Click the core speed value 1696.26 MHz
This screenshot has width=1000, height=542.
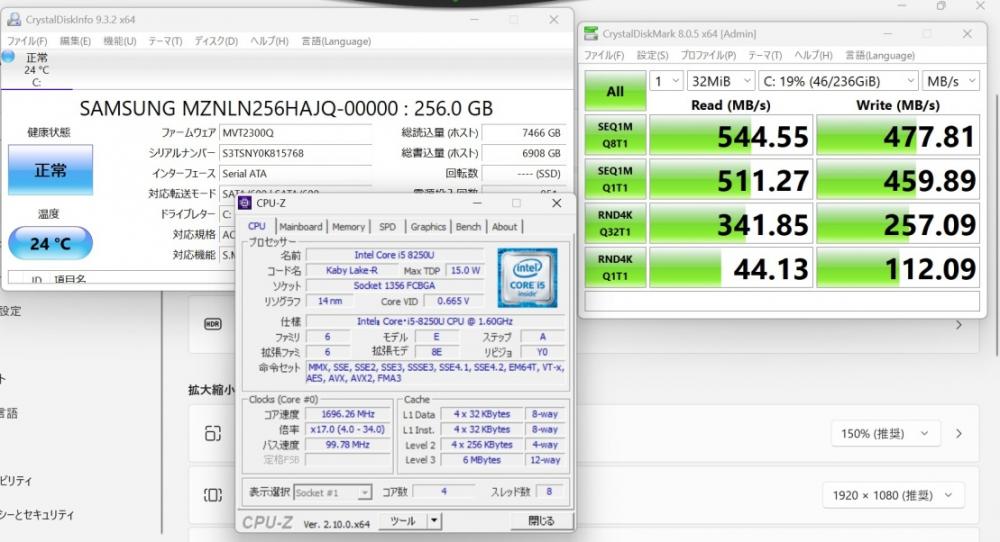(348, 414)
